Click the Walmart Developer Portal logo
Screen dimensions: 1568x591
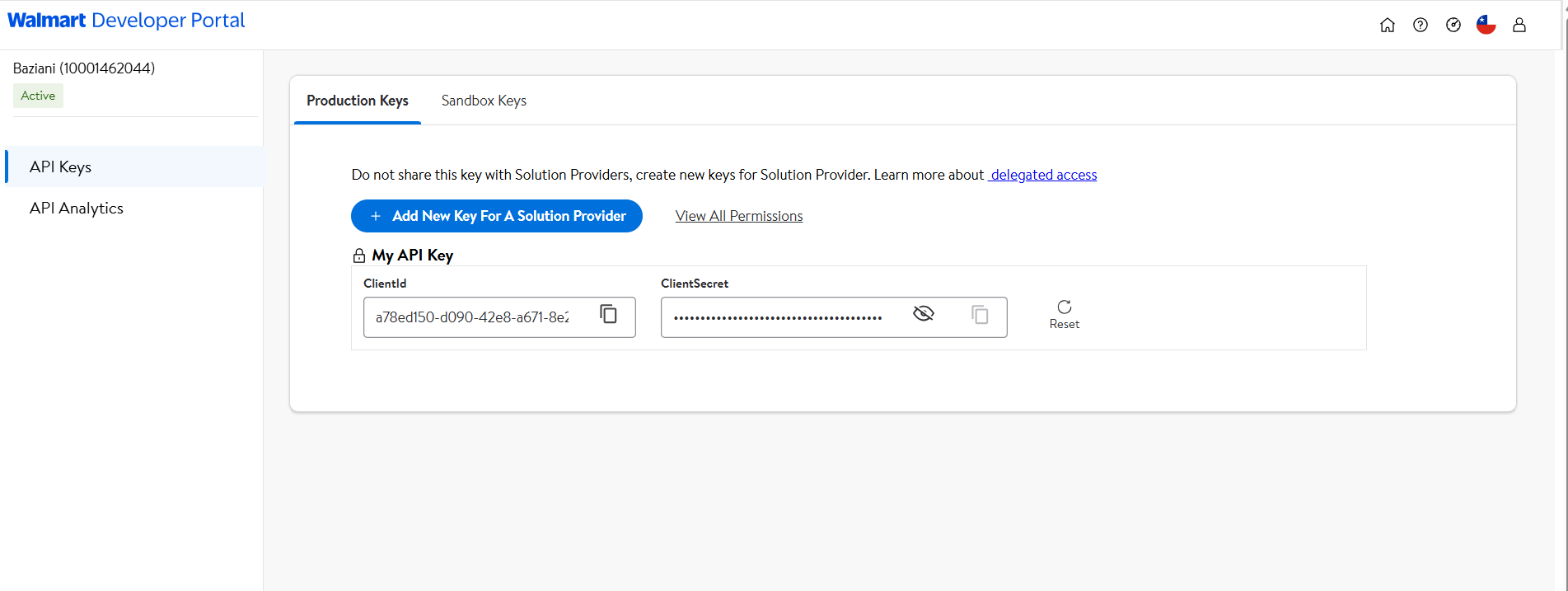pyautogui.click(x=126, y=21)
